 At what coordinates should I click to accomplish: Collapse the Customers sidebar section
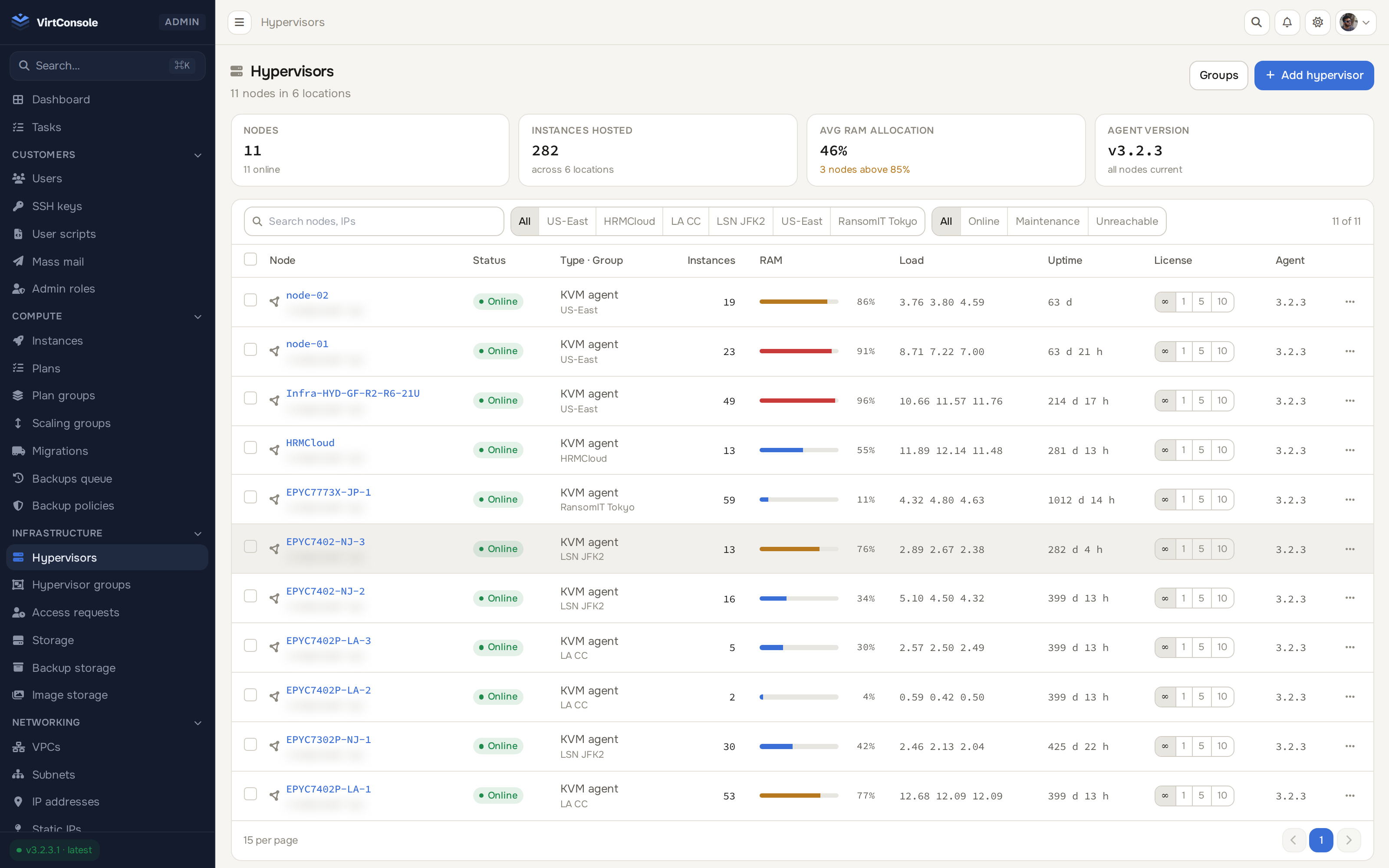[107, 155]
